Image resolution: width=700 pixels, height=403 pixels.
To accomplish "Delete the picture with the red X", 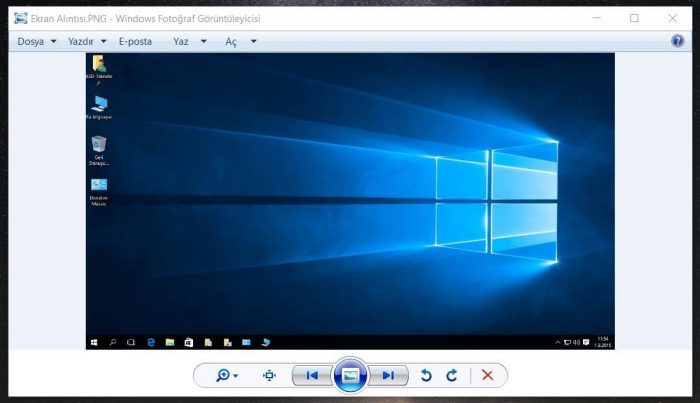I will click(x=488, y=375).
